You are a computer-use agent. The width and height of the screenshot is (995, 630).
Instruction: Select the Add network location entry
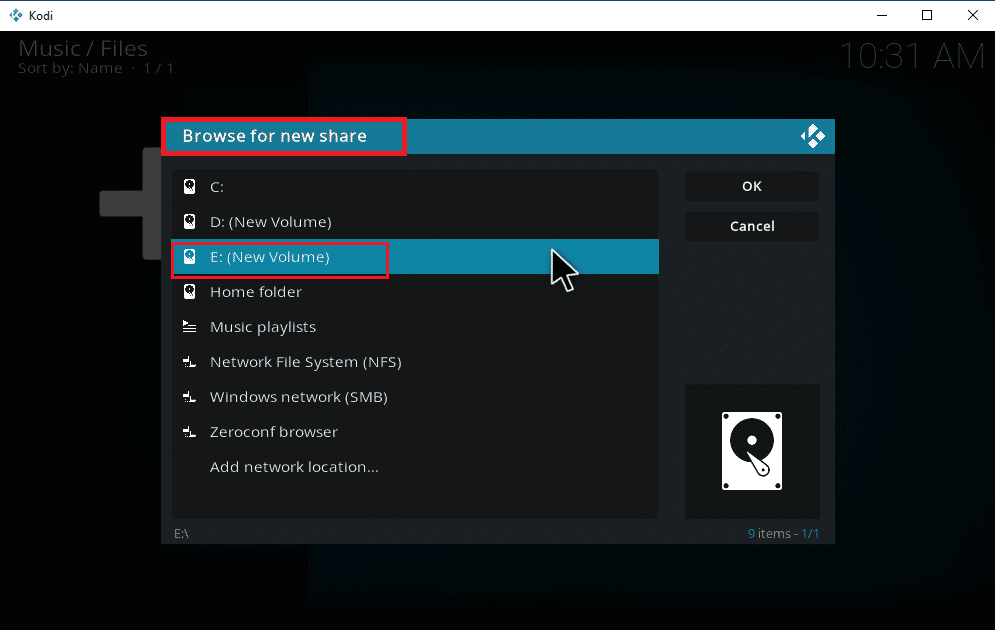pyautogui.click(x=294, y=466)
